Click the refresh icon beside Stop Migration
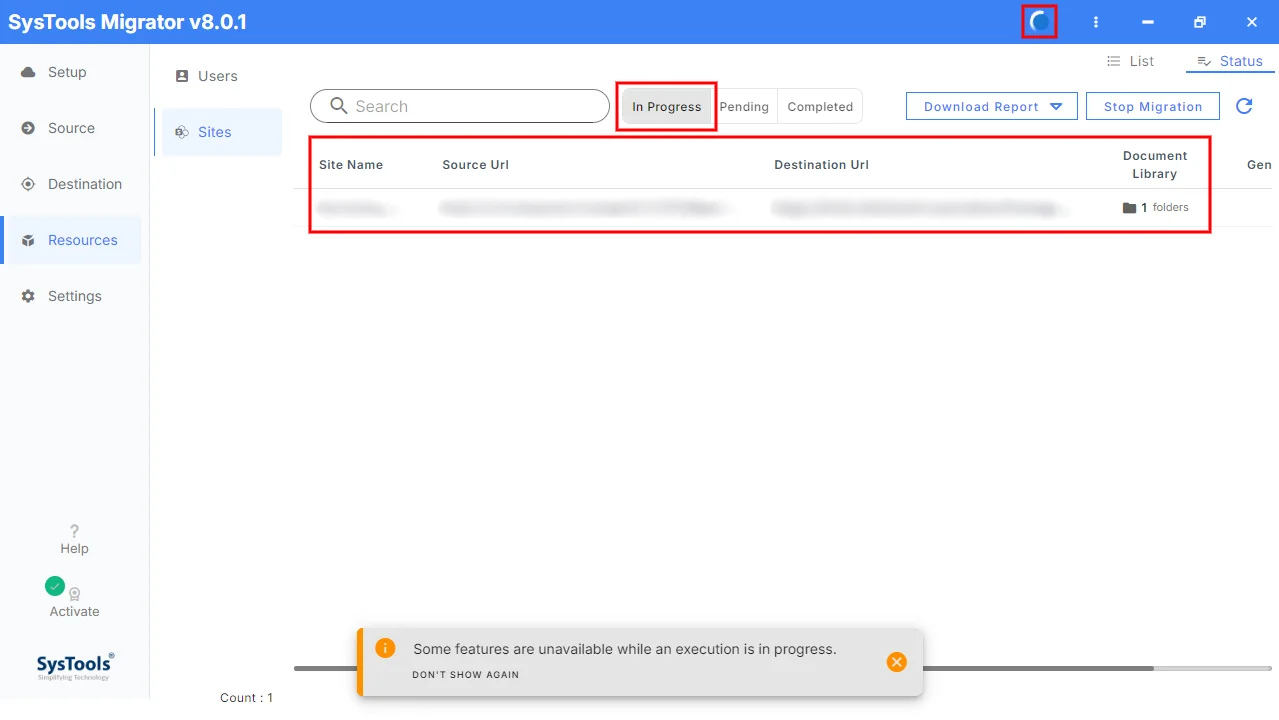 pyautogui.click(x=1244, y=106)
